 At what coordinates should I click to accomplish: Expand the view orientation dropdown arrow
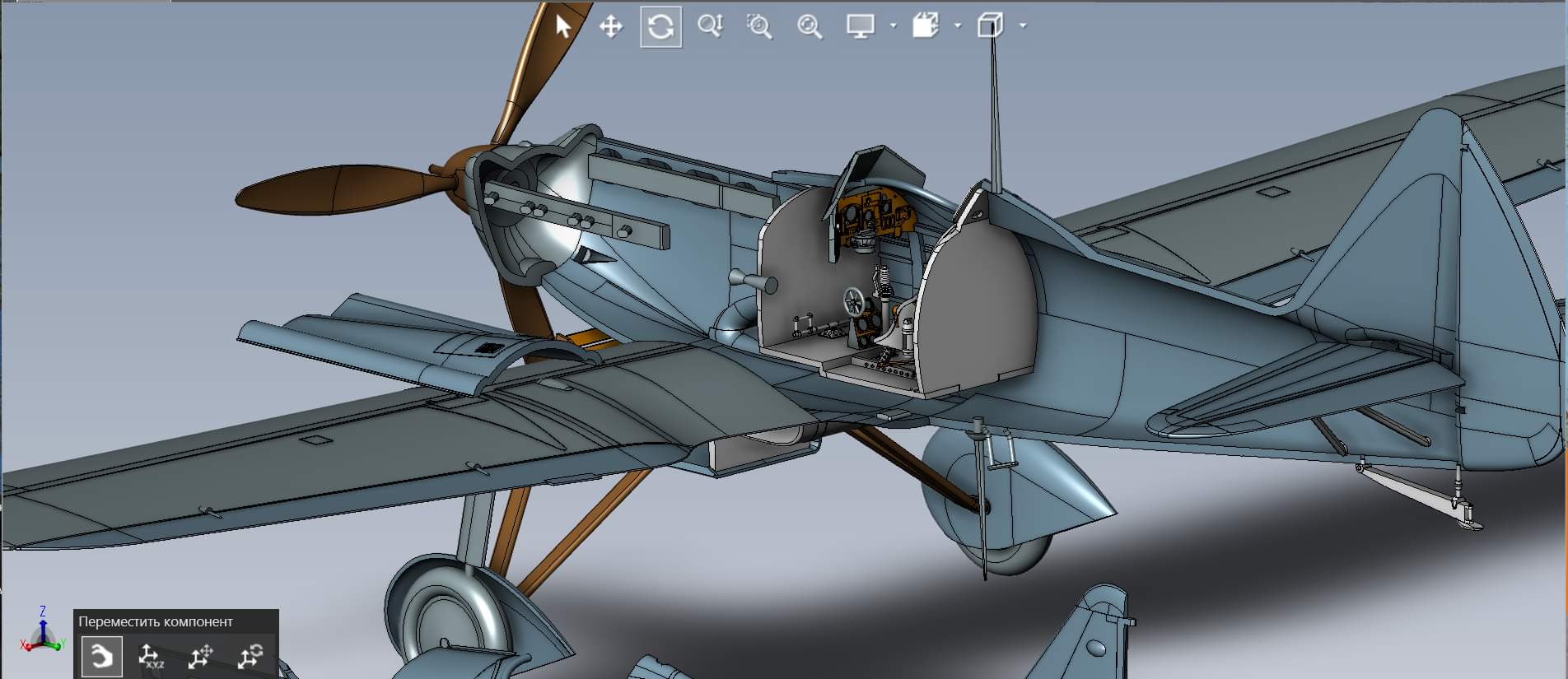click(957, 26)
